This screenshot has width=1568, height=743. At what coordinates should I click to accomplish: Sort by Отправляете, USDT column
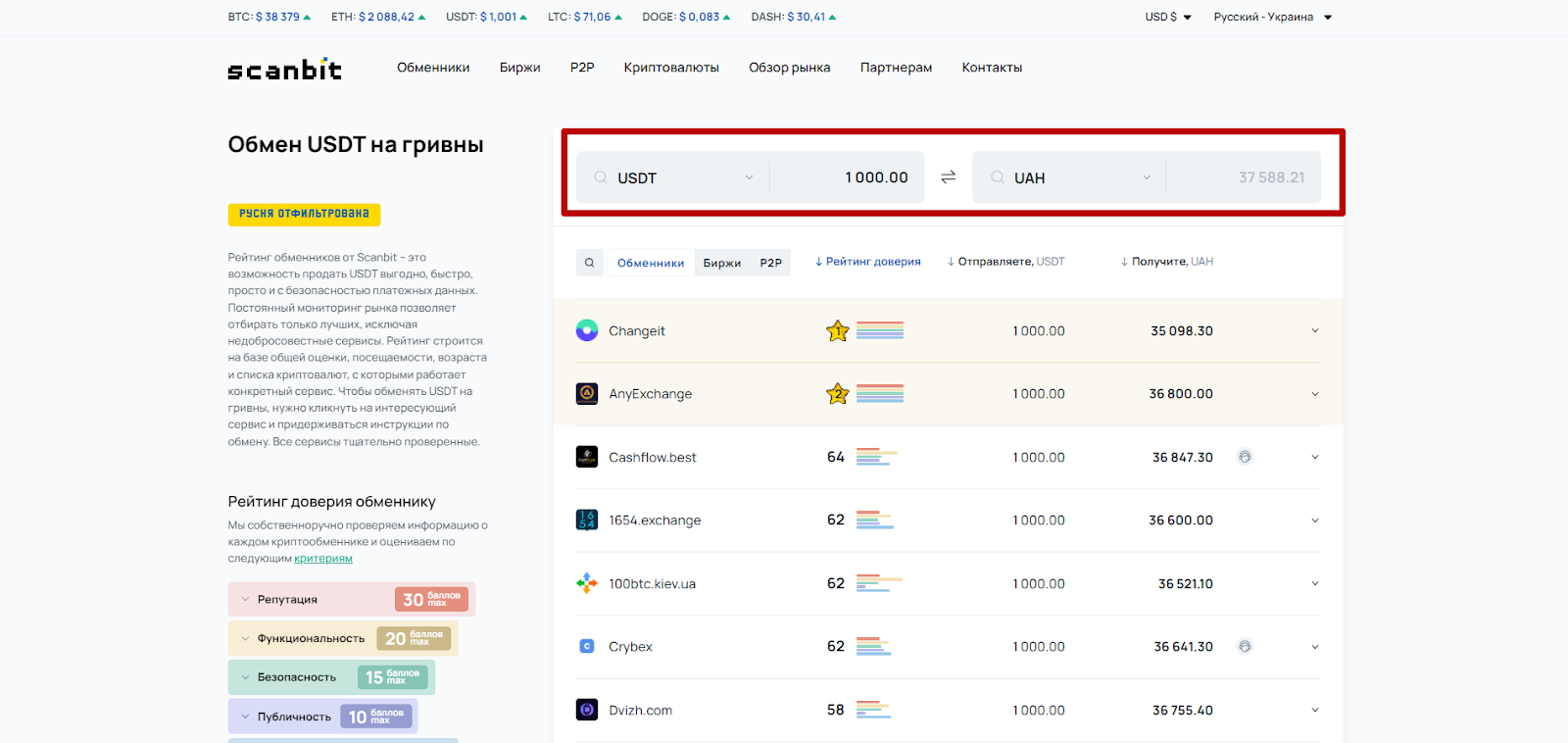[1006, 262]
